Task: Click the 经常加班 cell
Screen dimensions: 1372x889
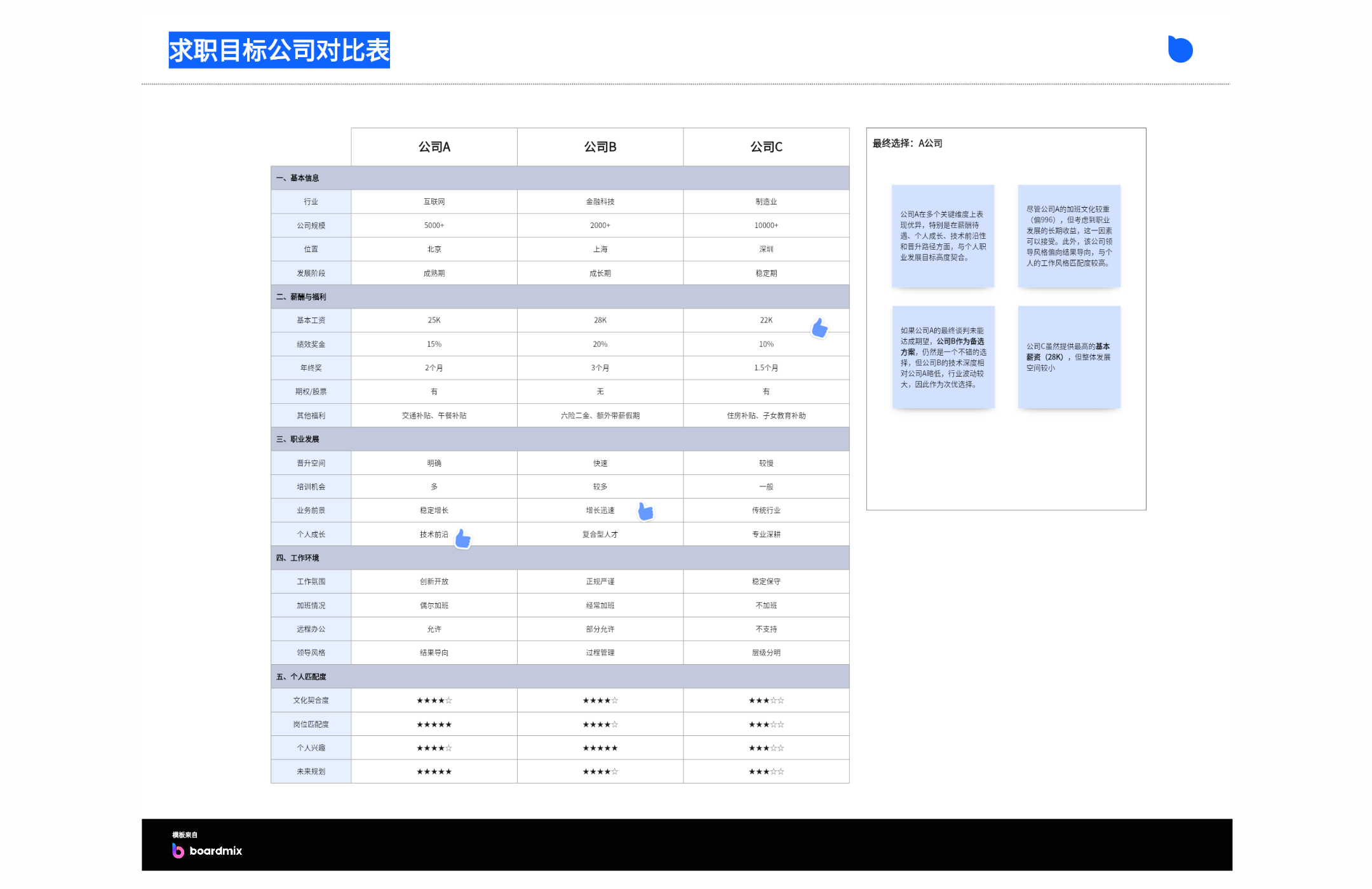Action: point(600,605)
